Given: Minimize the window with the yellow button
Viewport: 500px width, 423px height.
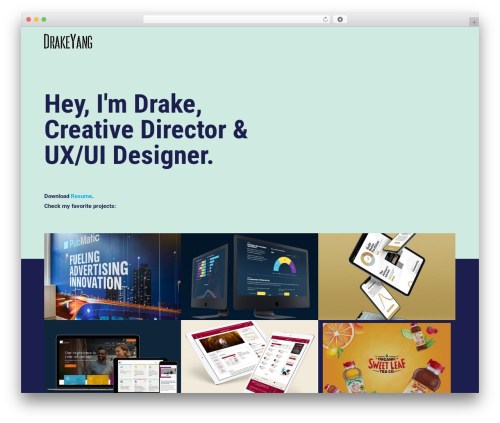Looking at the screenshot, I should pyautogui.click(x=36, y=19).
